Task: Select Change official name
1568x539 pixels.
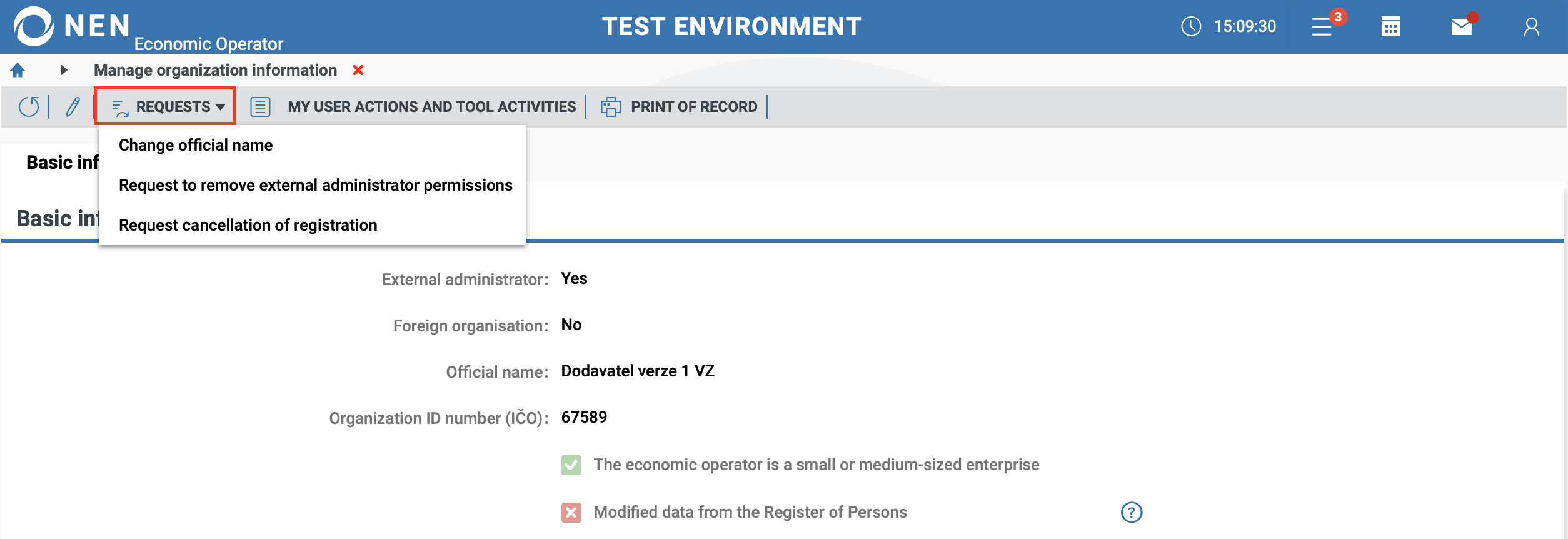Action: (x=196, y=145)
